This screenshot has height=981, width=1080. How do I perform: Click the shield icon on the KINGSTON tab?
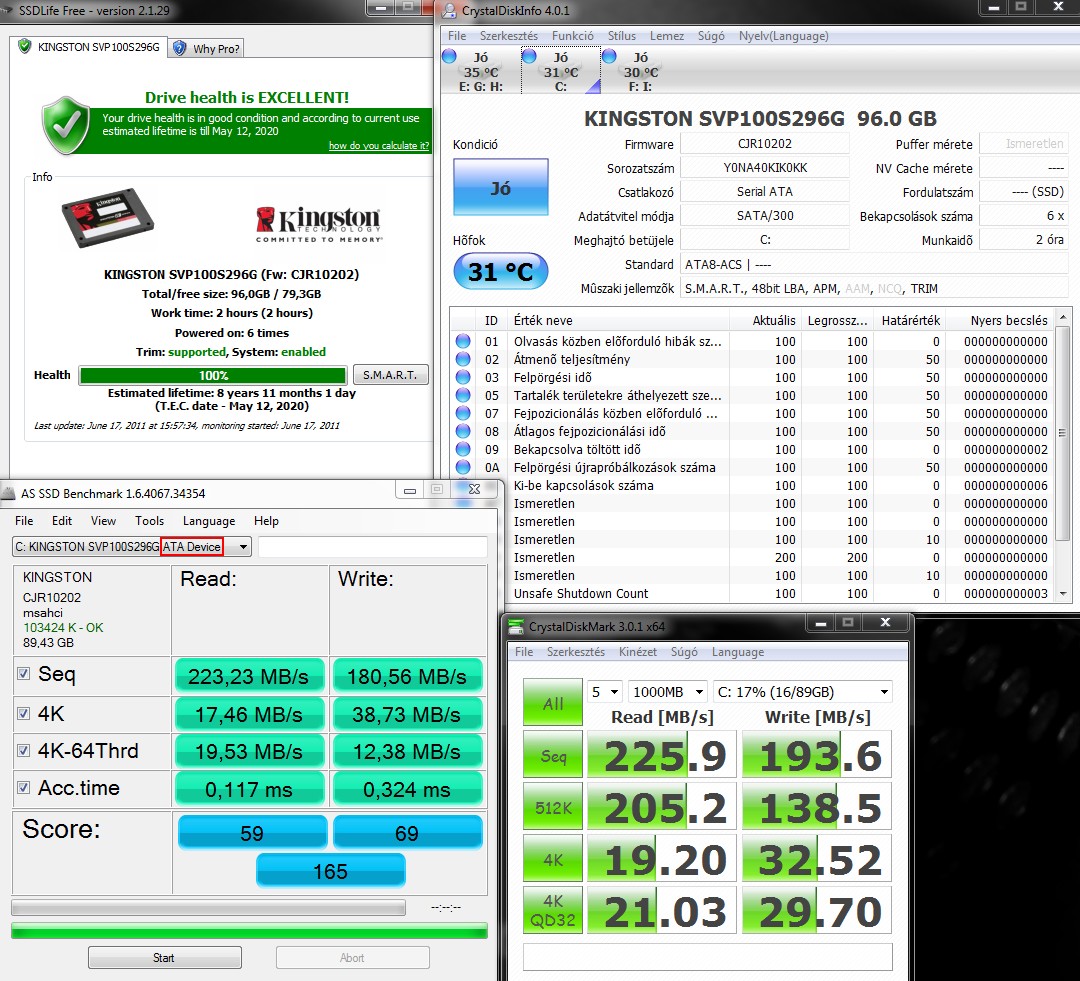(x=25, y=47)
